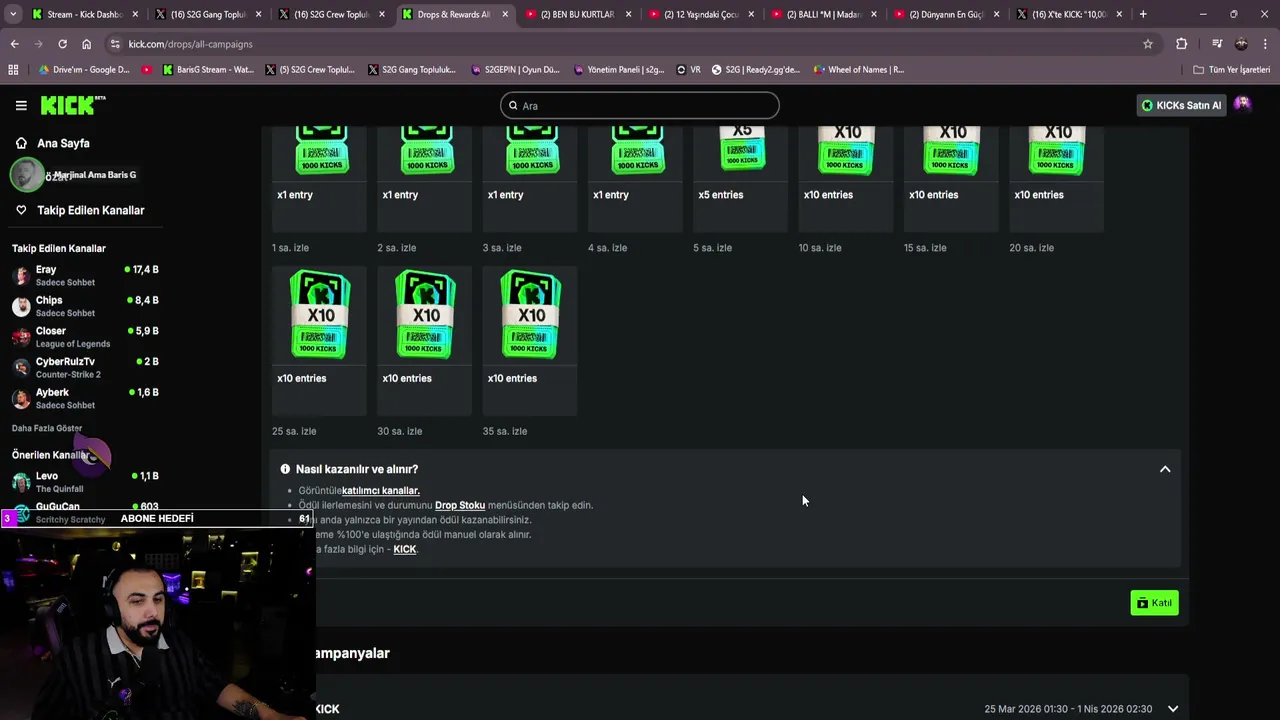Select the 15 sa. izle x10 entries reward
The height and width of the screenshot is (720, 1280).
[951, 178]
